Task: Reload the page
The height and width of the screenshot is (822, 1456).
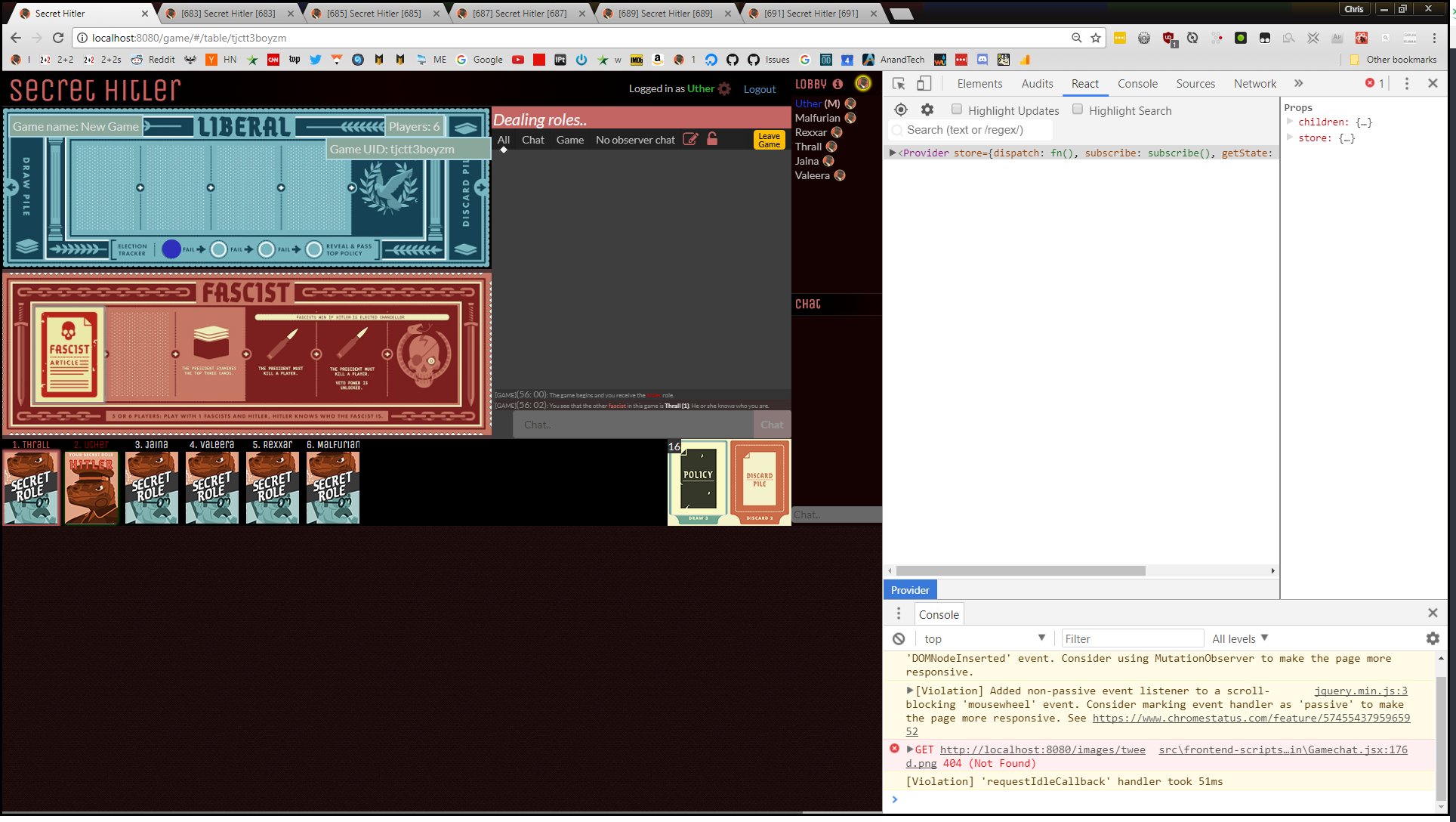Action: [58, 38]
